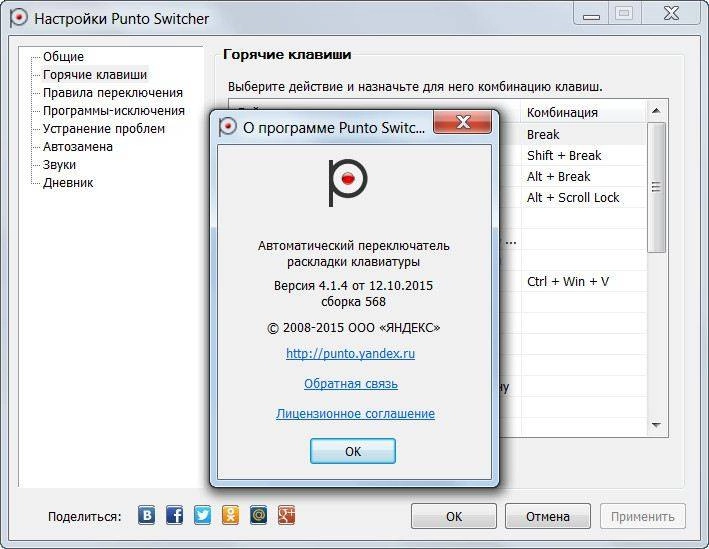709x549 pixels.
Task: Share via Google Plus icon
Action: (x=287, y=515)
